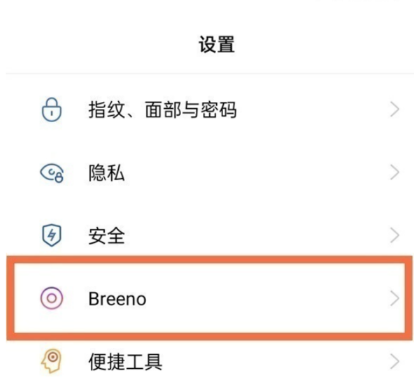This screenshot has width=414, height=391.
Task: Open the 指纹、面部与密码 text label
Action: (x=162, y=110)
